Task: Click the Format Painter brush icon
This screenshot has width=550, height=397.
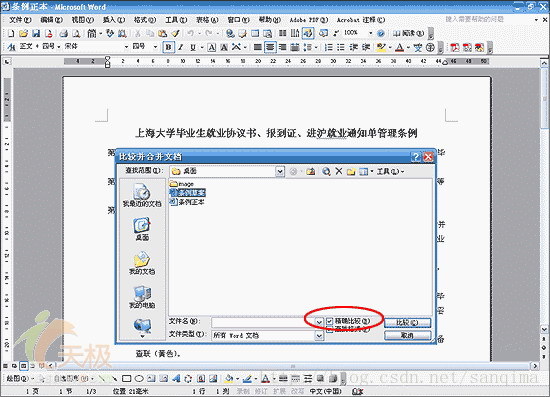Action: (x=175, y=33)
